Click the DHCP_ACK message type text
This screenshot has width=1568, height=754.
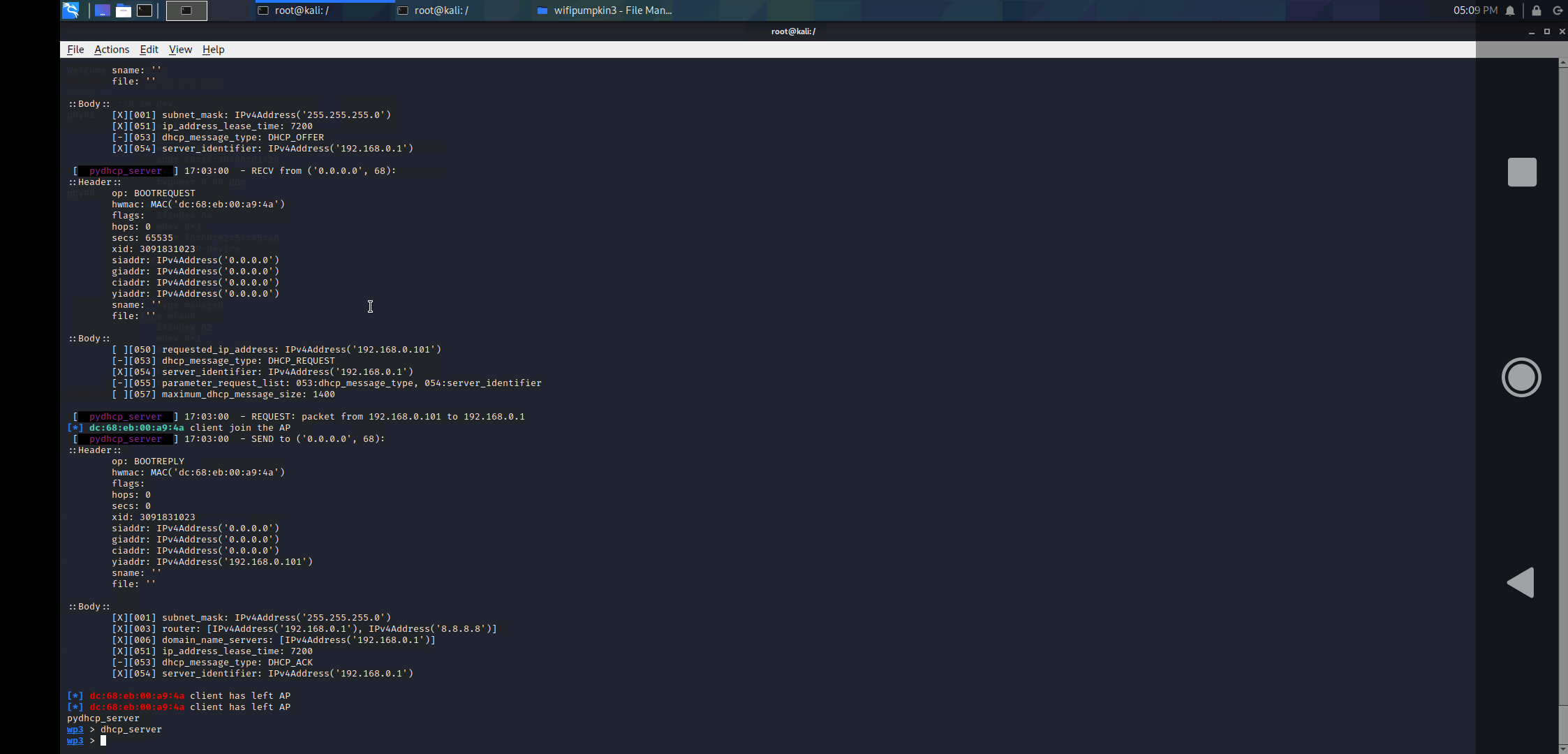(x=290, y=663)
